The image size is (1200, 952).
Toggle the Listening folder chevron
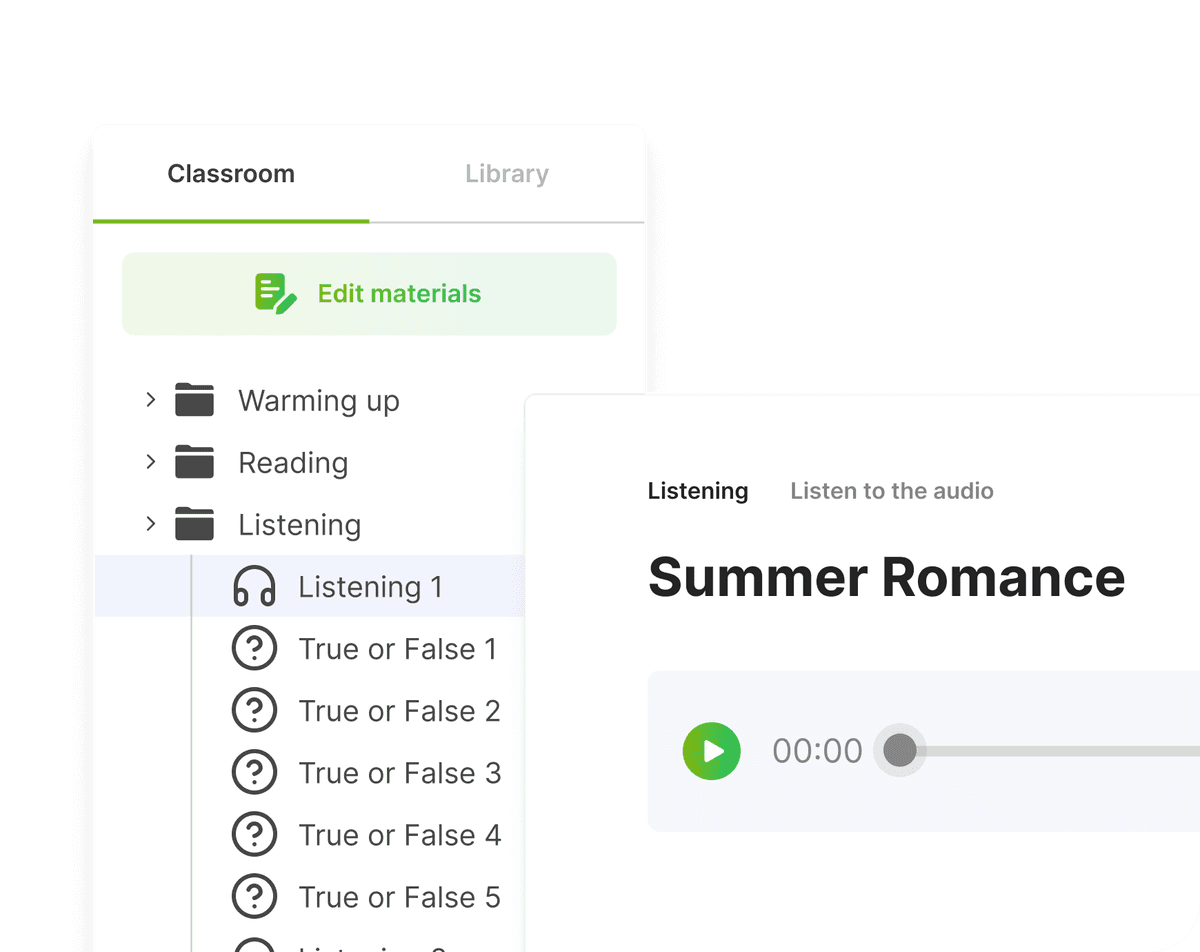coord(151,524)
